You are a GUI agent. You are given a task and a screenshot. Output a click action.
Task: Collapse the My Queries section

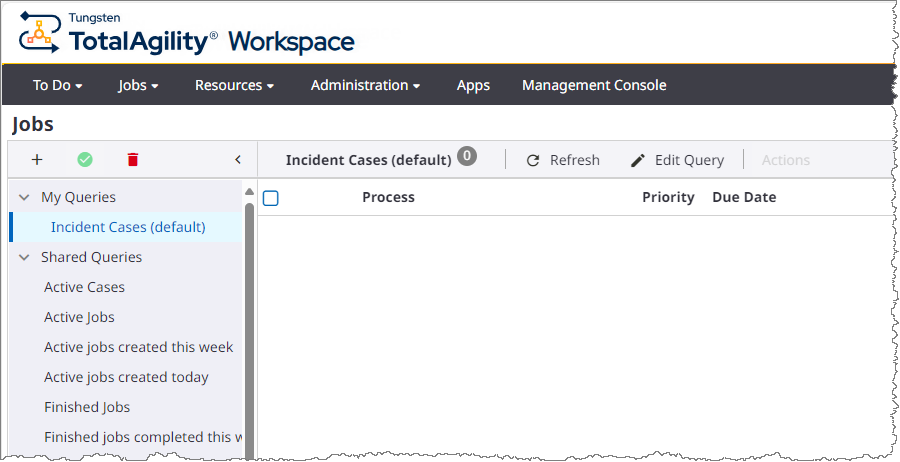point(24,198)
